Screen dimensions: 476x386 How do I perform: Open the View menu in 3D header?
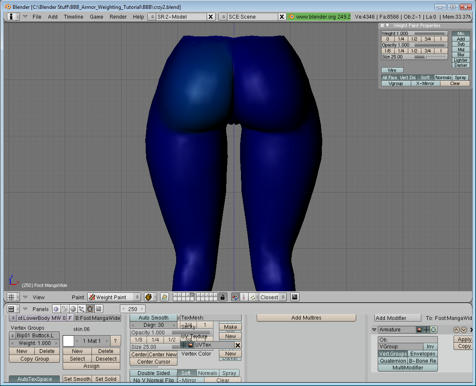(x=39, y=297)
